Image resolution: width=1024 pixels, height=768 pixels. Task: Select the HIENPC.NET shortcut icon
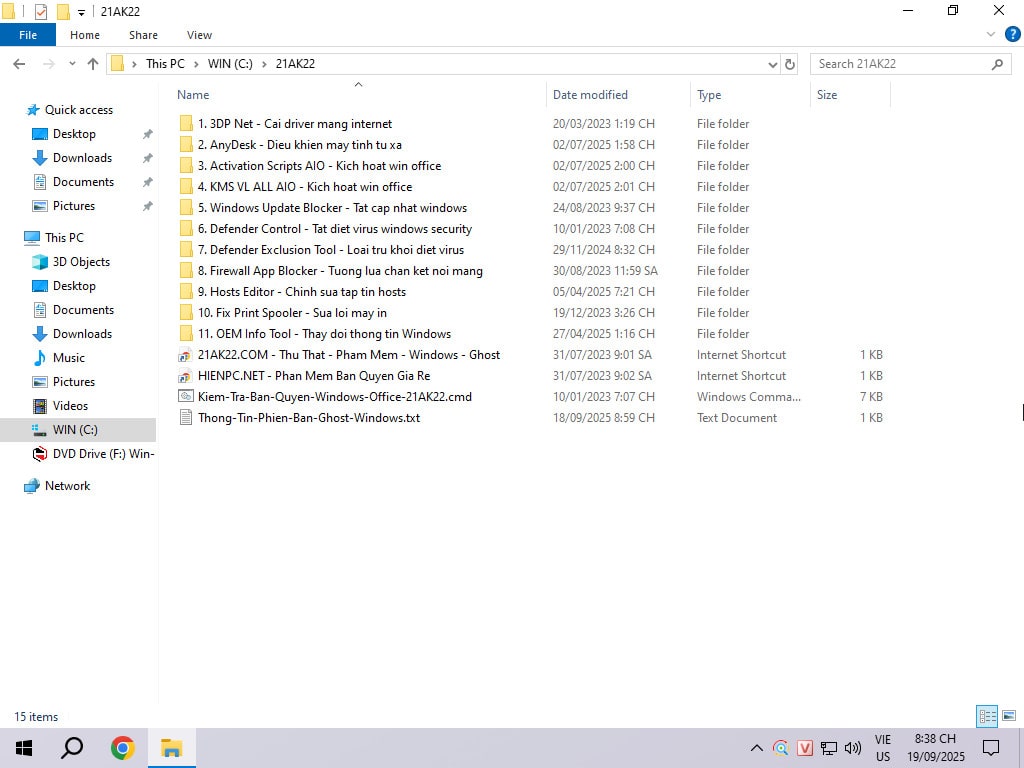[186, 376]
